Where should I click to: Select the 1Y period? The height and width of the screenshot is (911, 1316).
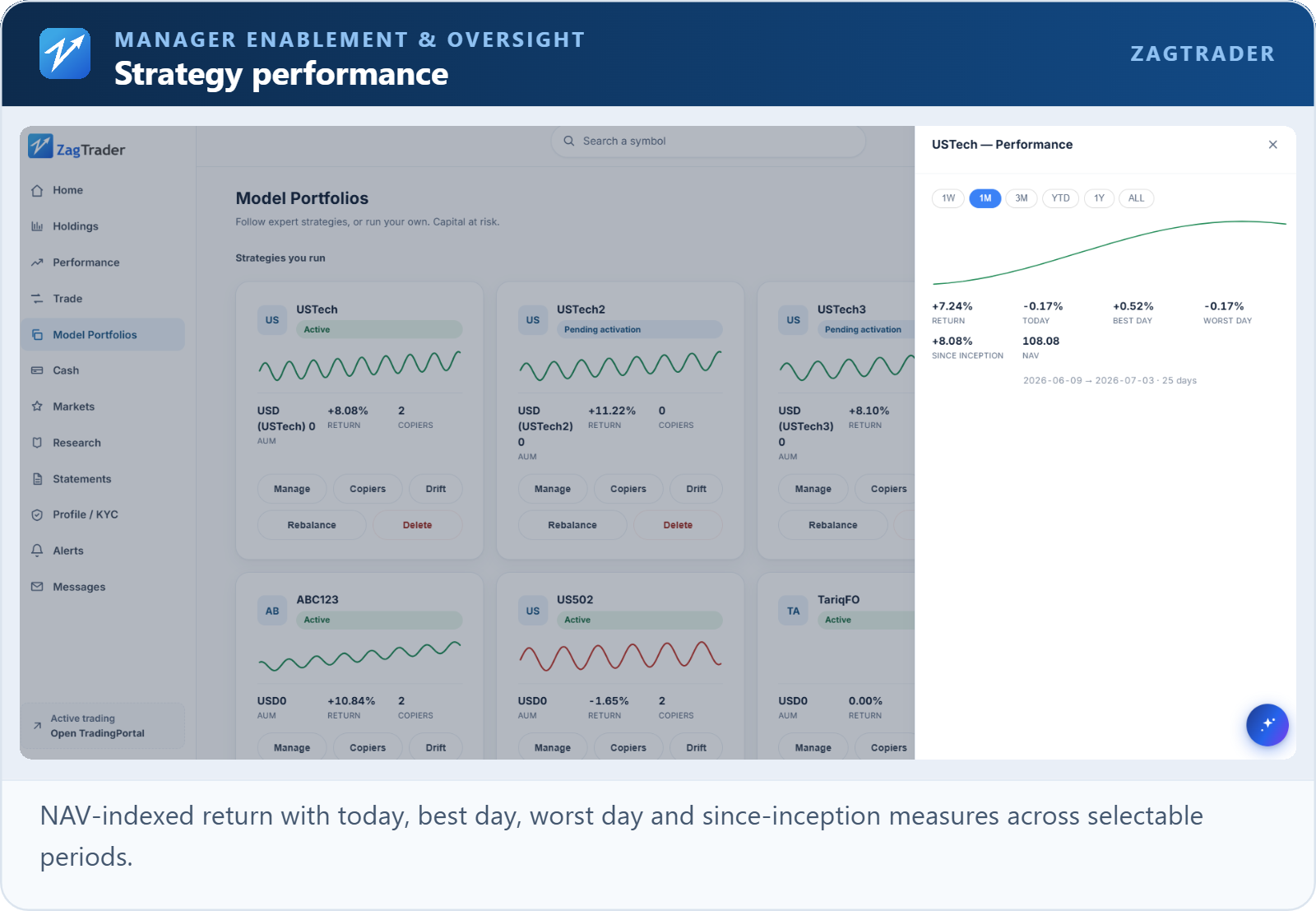(x=1100, y=198)
